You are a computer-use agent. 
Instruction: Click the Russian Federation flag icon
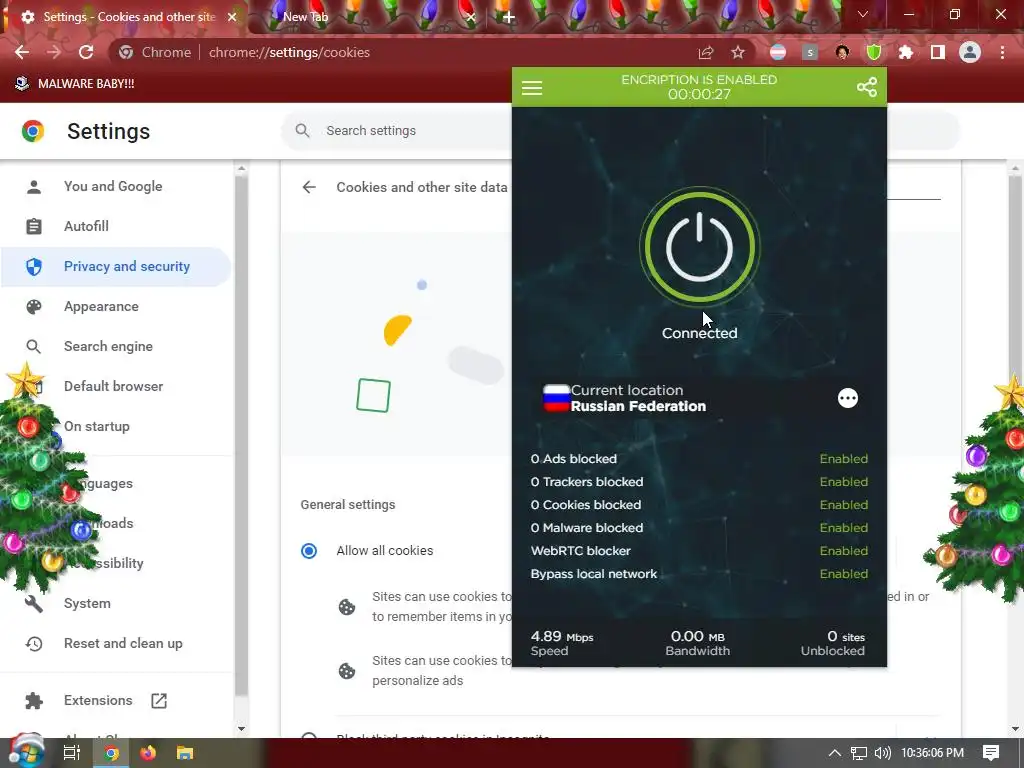pos(556,398)
